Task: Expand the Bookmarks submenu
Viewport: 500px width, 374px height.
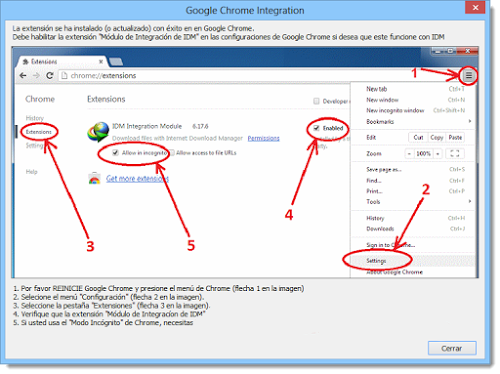Action: click(413, 121)
